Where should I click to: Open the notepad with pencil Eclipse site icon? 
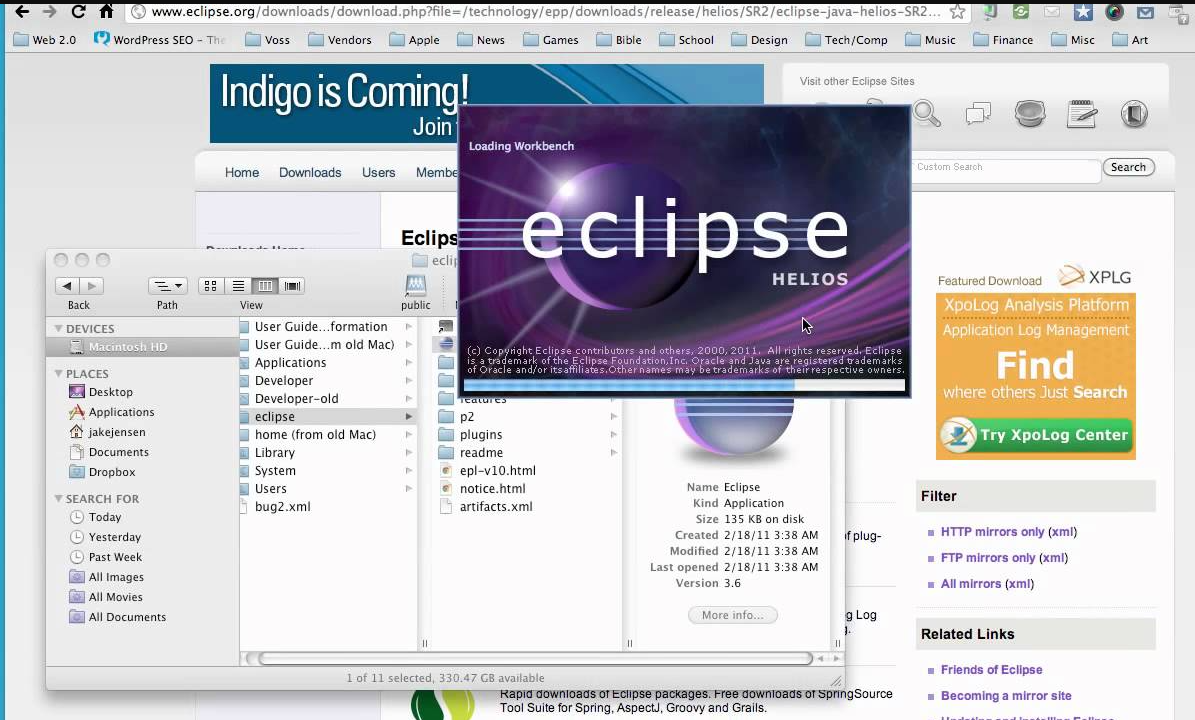coord(1082,114)
